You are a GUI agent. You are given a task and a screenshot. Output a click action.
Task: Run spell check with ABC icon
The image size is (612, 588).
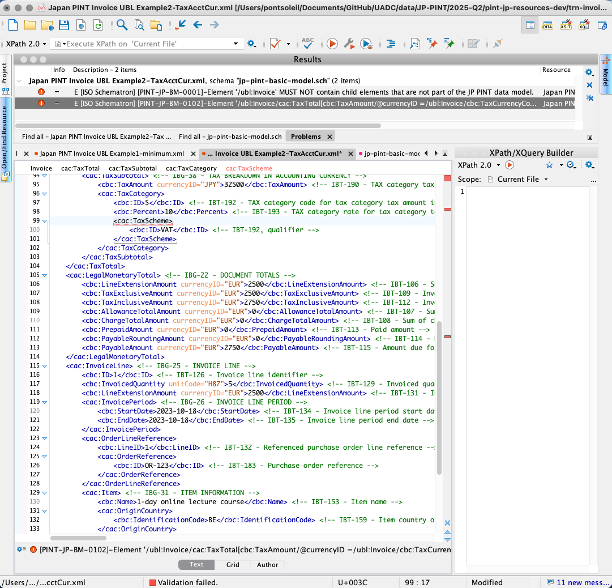pyautogui.click(x=308, y=43)
